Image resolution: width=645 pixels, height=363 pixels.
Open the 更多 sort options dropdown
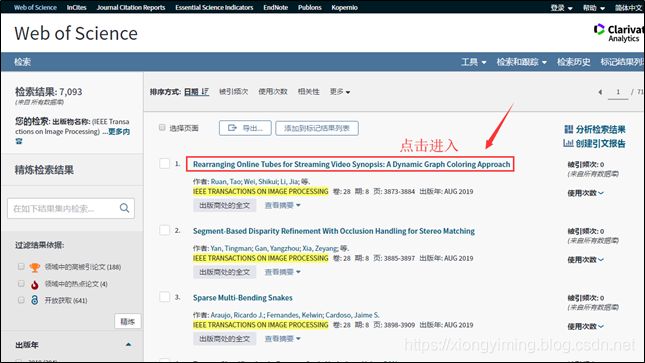pyautogui.click(x=340, y=92)
